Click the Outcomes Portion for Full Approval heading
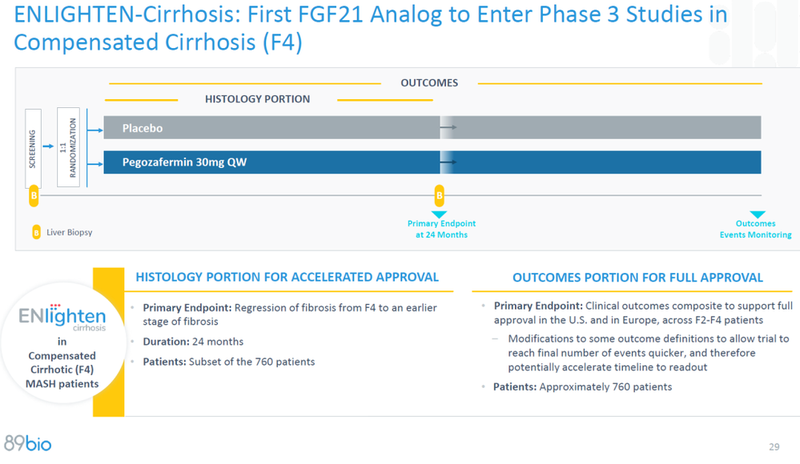 (637, 277)
